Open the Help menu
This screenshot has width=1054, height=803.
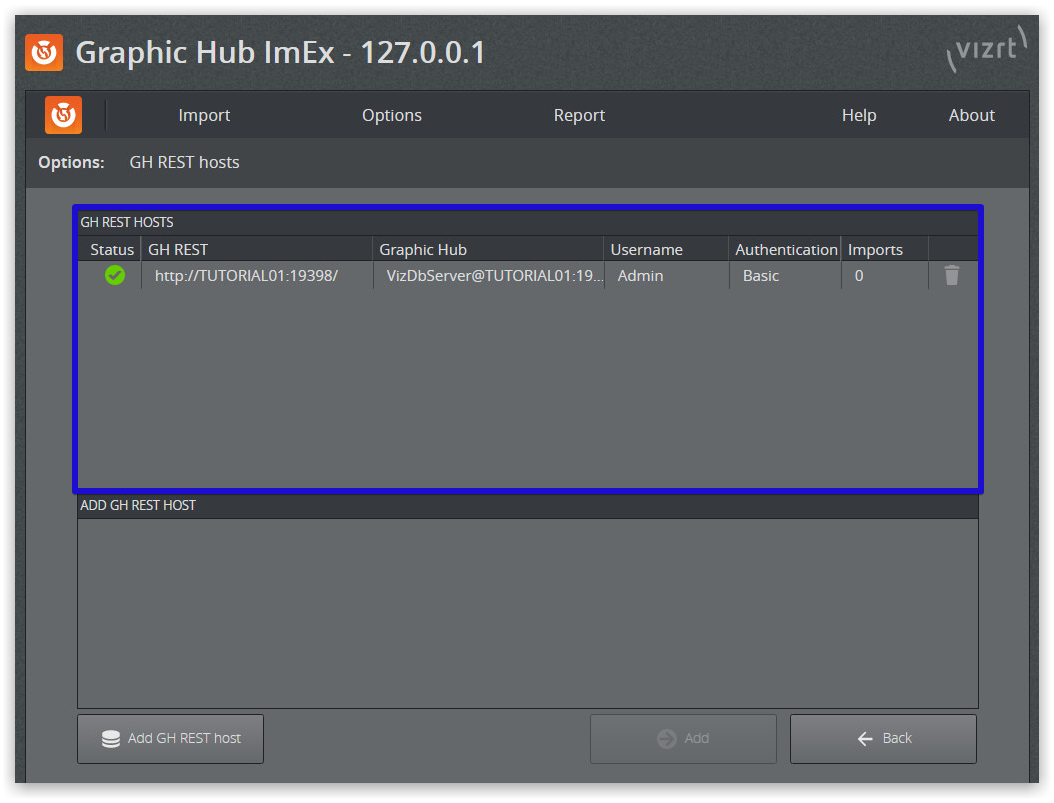coord(859,116)
